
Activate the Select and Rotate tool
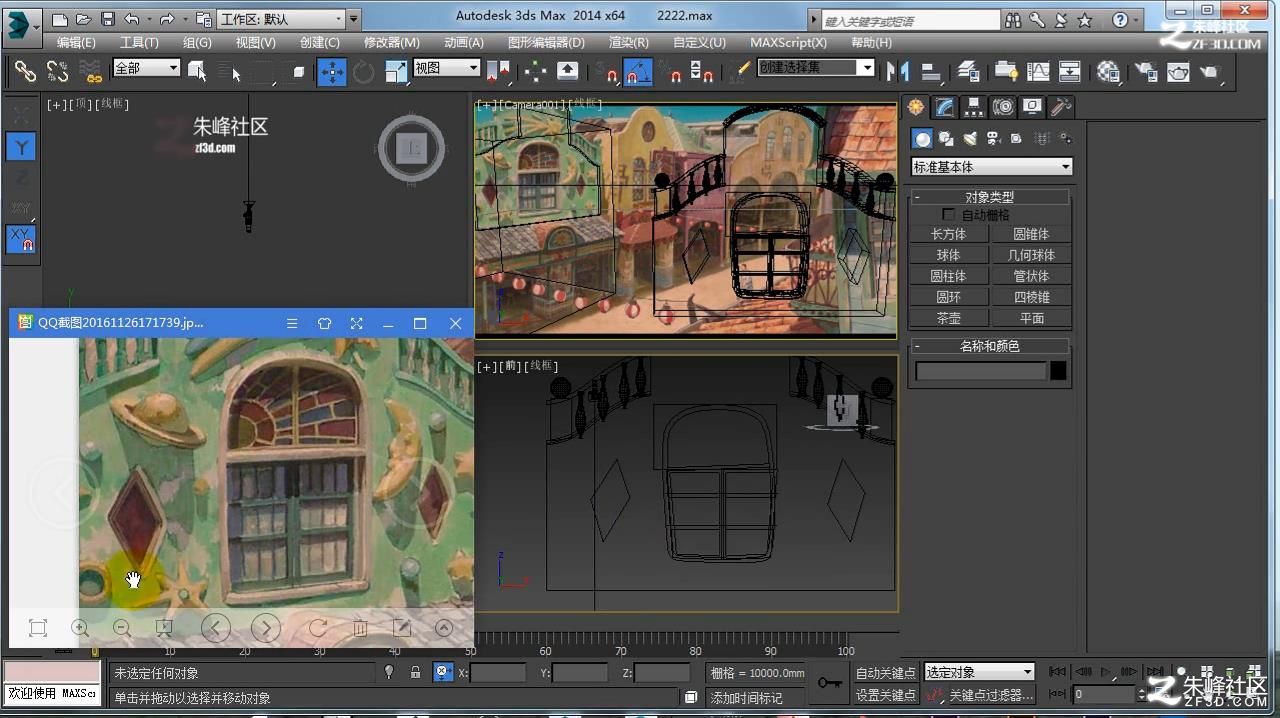364,71
